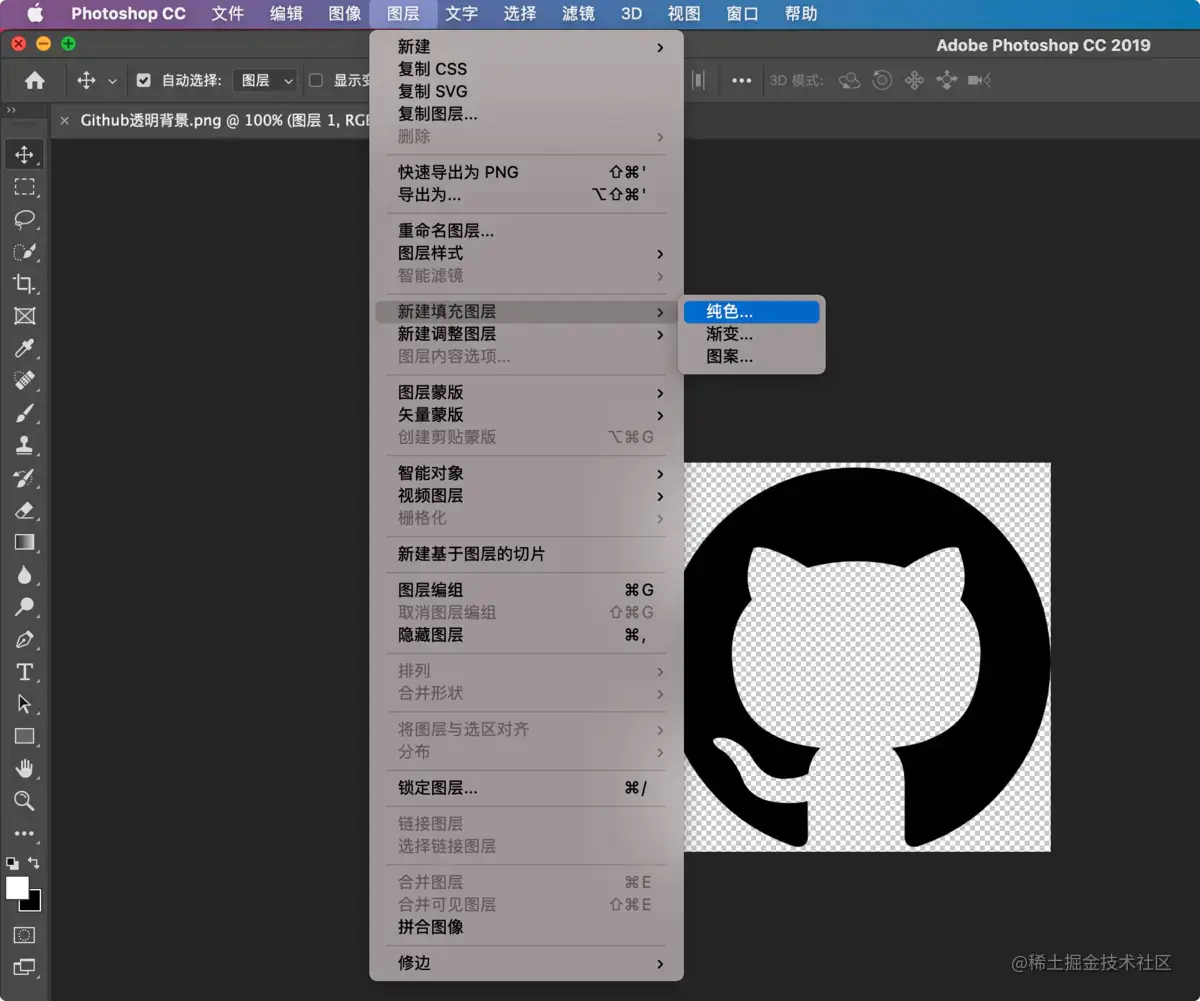Viewport: 1200px width, 1001px height.
Task: Choose 图案... from the submenu
Action: coord(751,356)
